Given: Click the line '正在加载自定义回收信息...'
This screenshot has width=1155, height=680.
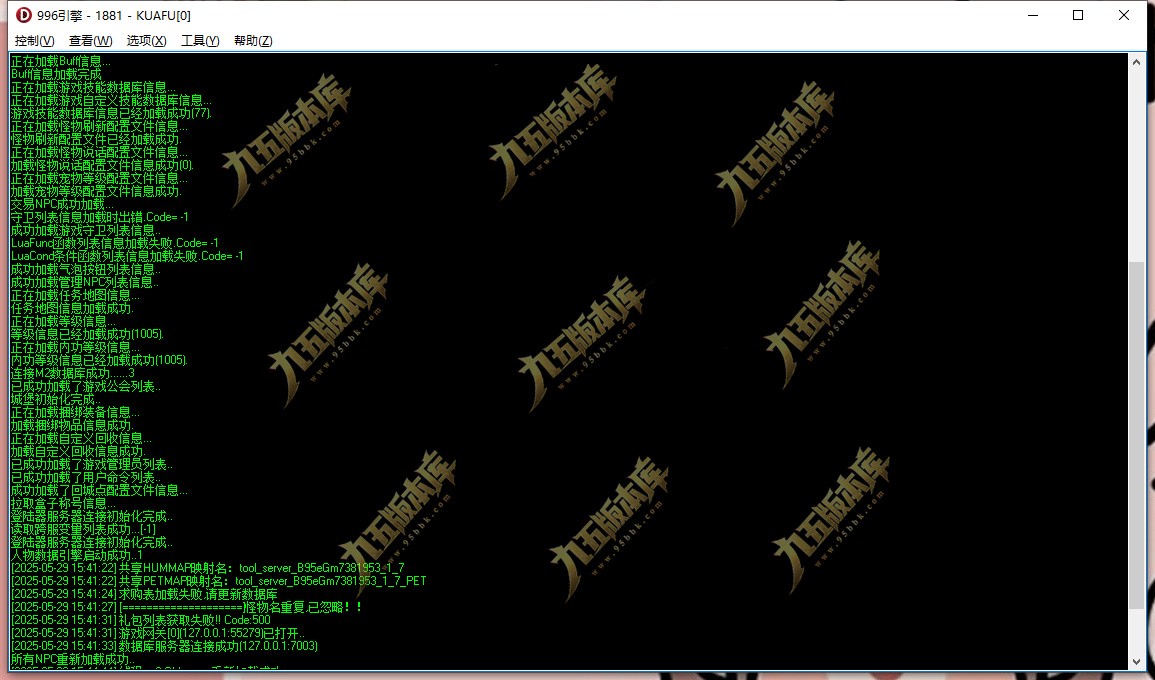Looking at the screenshot, I should coord(81,438).
